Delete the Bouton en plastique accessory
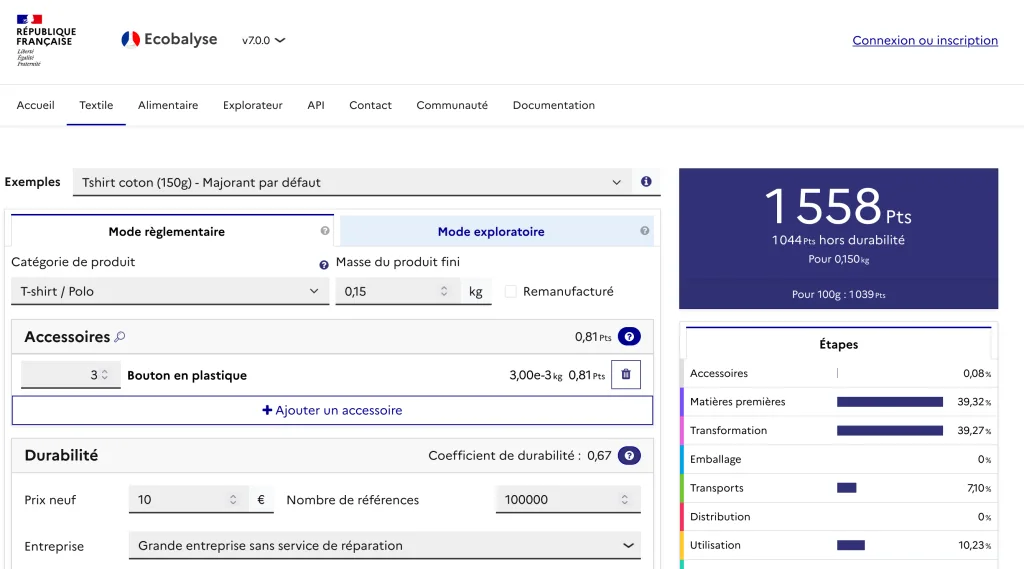 pyautogui.click(x=626, y=375)
